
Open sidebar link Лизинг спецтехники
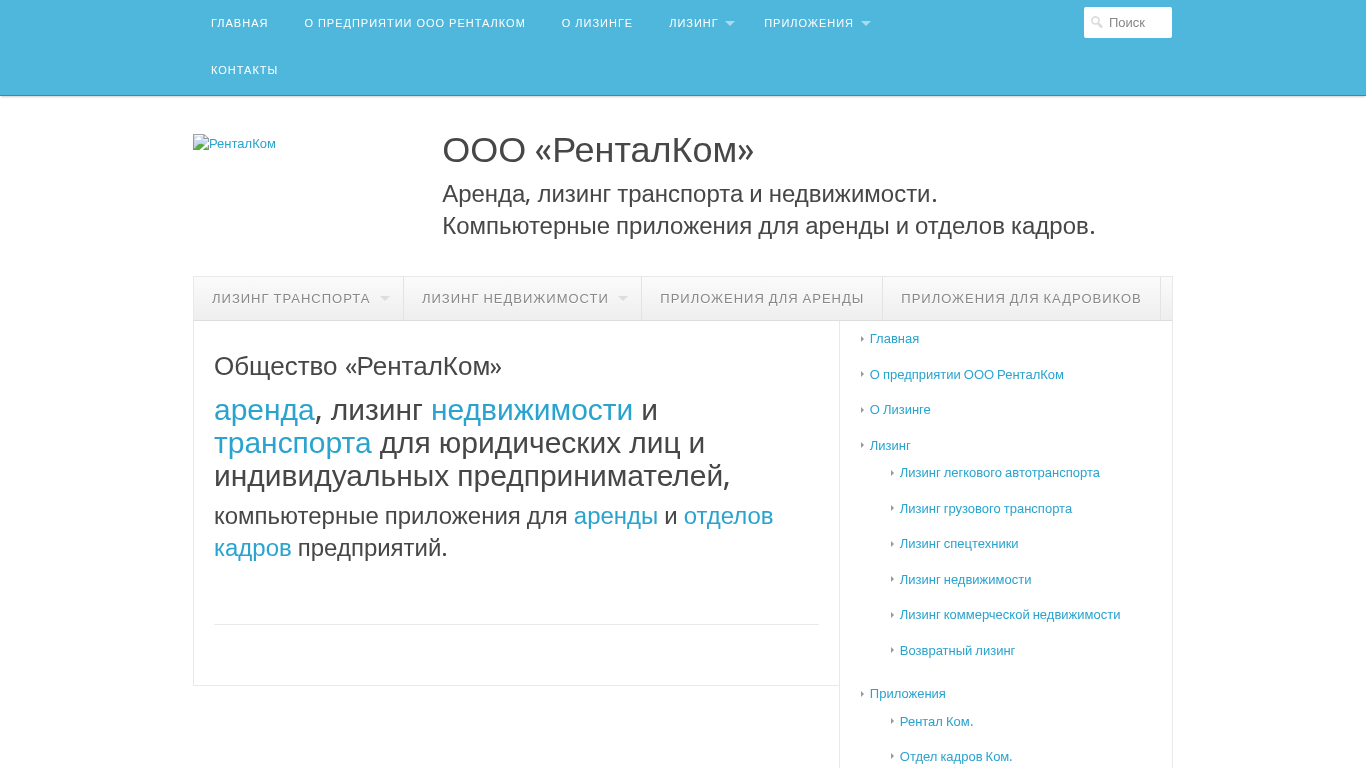tap(958, 544)
